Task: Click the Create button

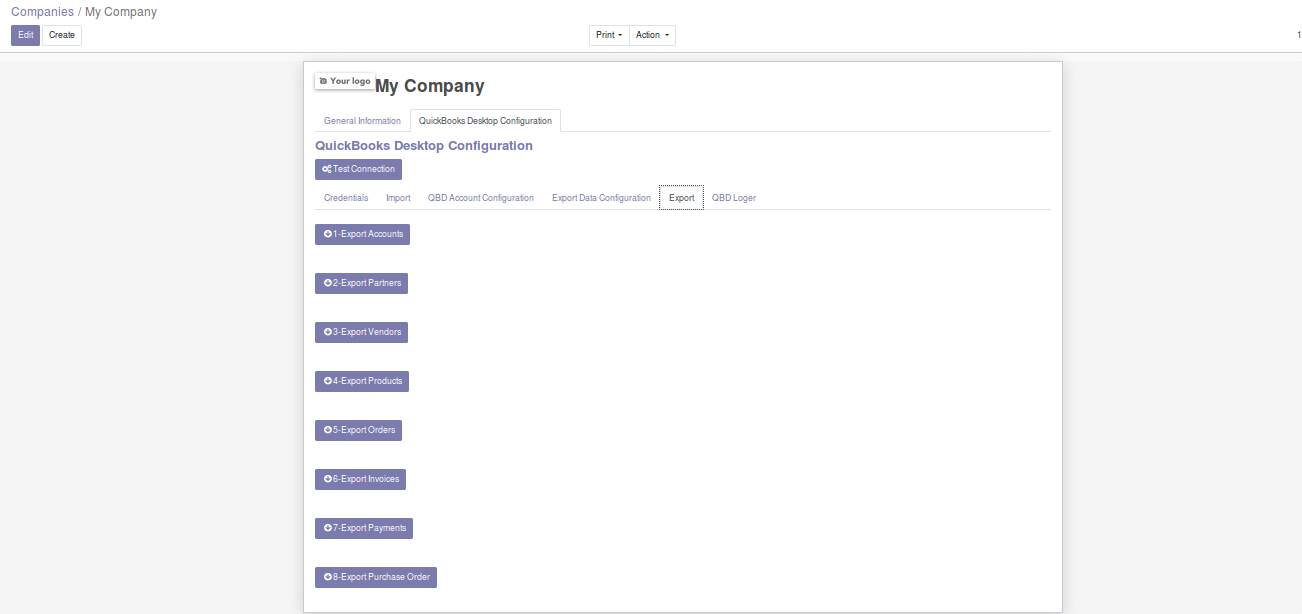Action: [62, 35]
